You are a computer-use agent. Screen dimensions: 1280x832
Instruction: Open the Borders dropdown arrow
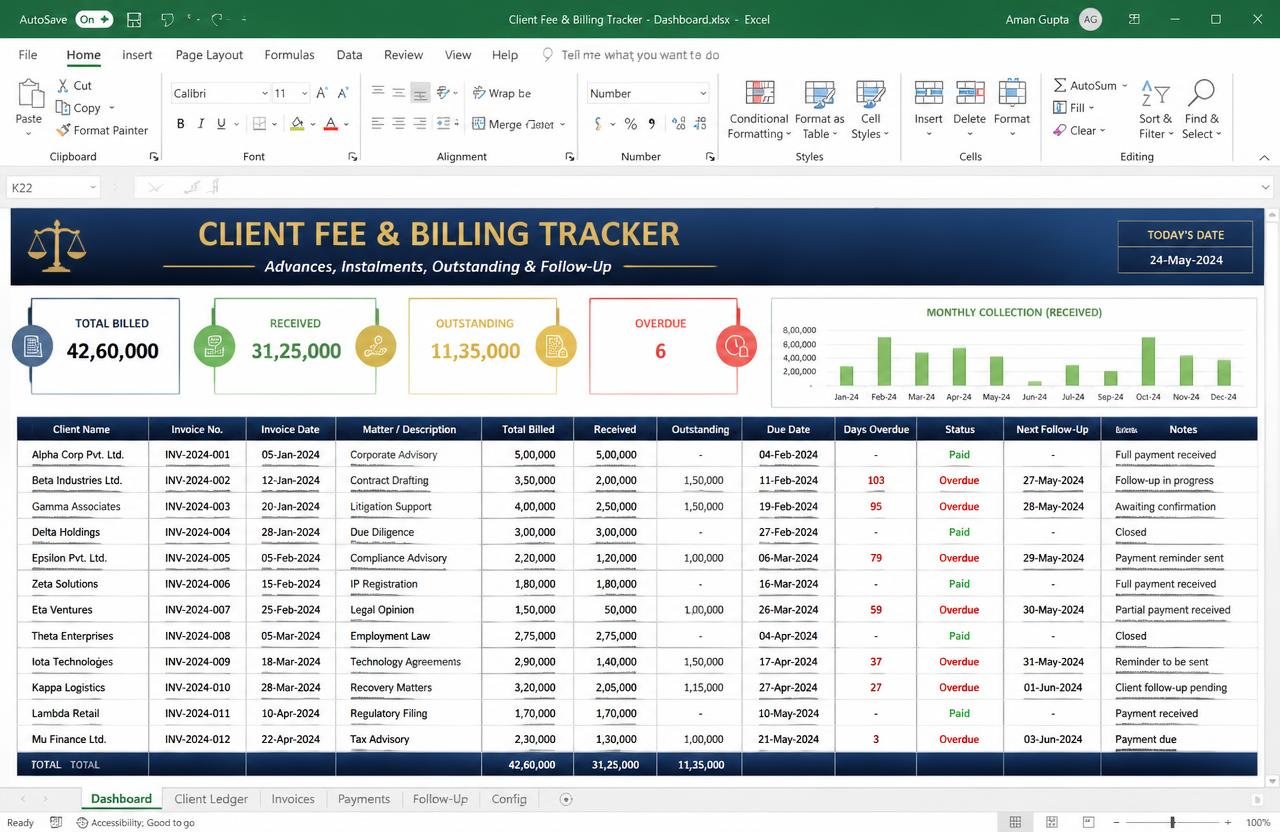pos(276,124)
